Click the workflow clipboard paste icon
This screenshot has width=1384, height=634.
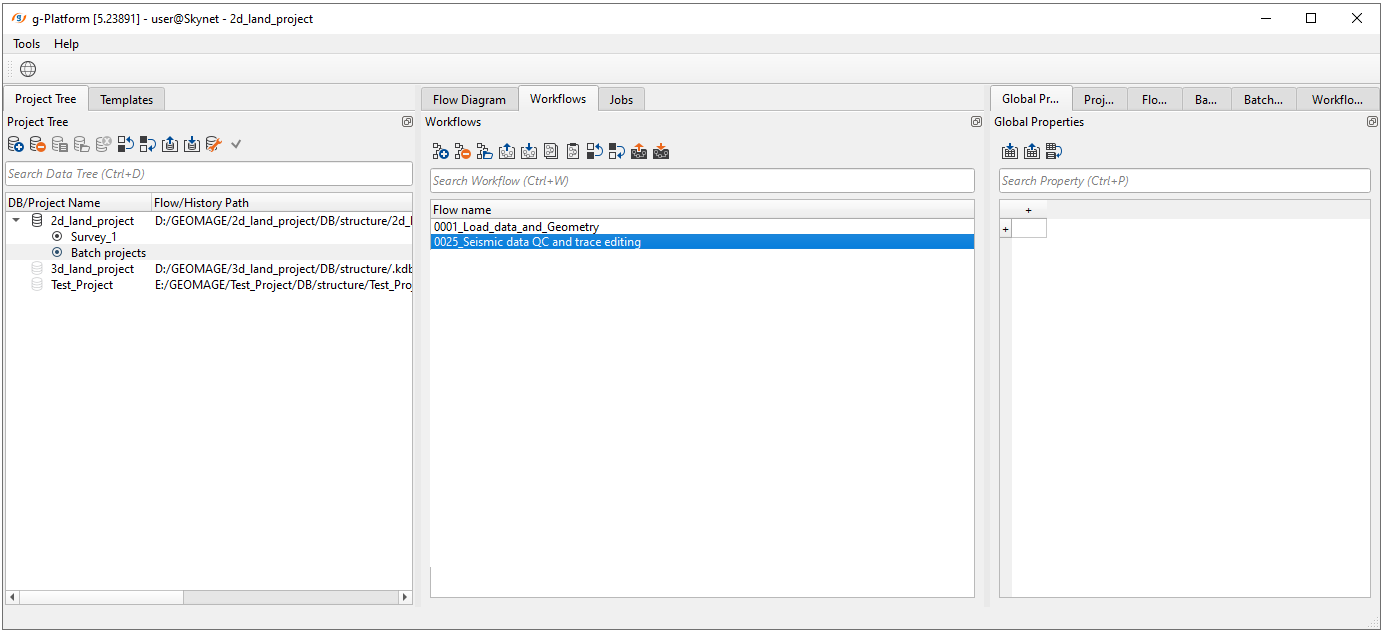pyautogui.click(x=572, y=152)
